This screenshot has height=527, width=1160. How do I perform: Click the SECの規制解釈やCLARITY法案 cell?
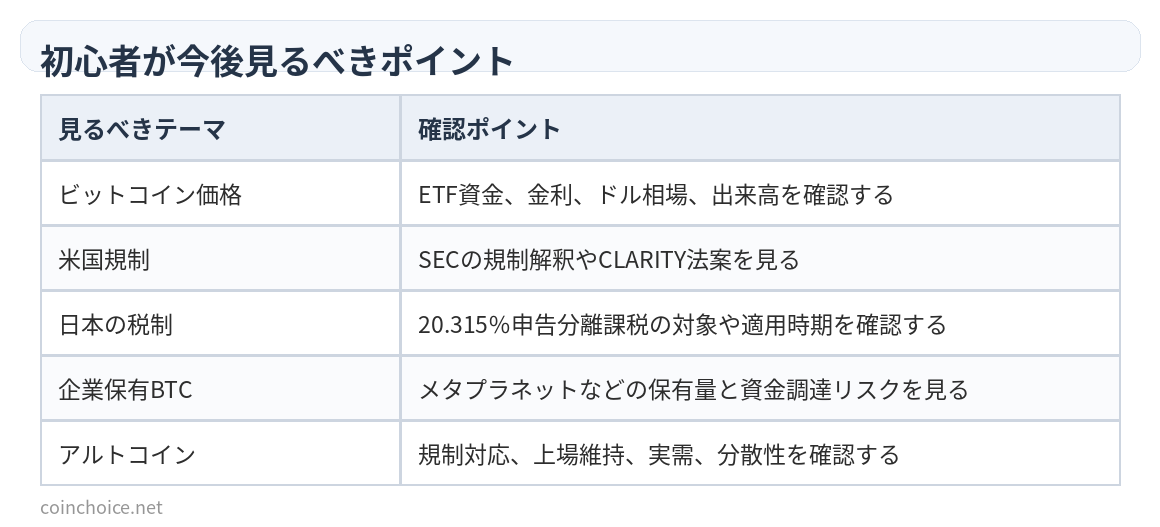760,259
